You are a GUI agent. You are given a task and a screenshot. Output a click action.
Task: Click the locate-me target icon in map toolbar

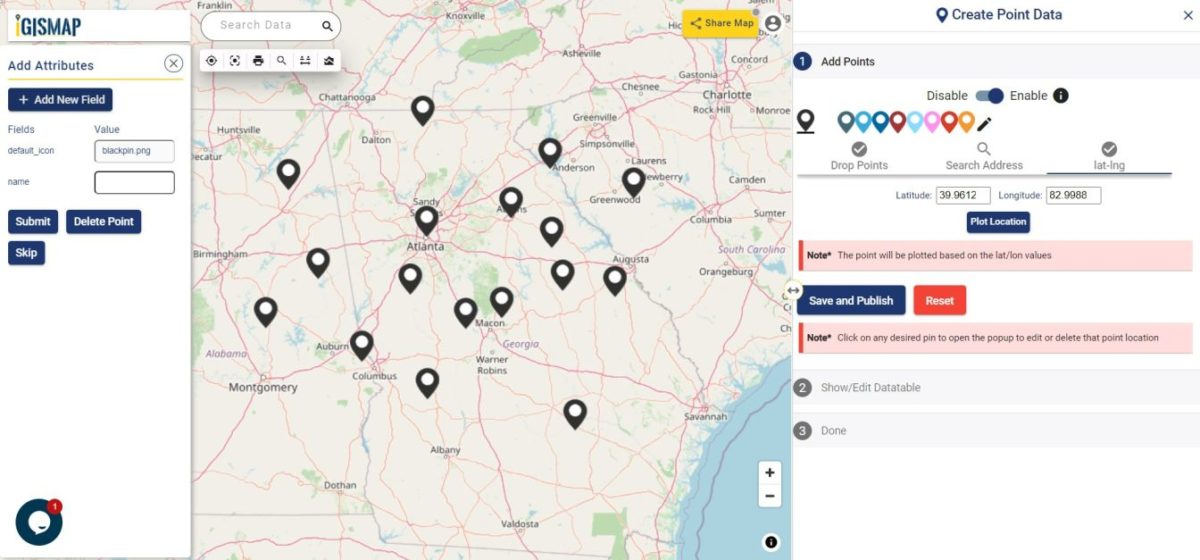point(211,61)
